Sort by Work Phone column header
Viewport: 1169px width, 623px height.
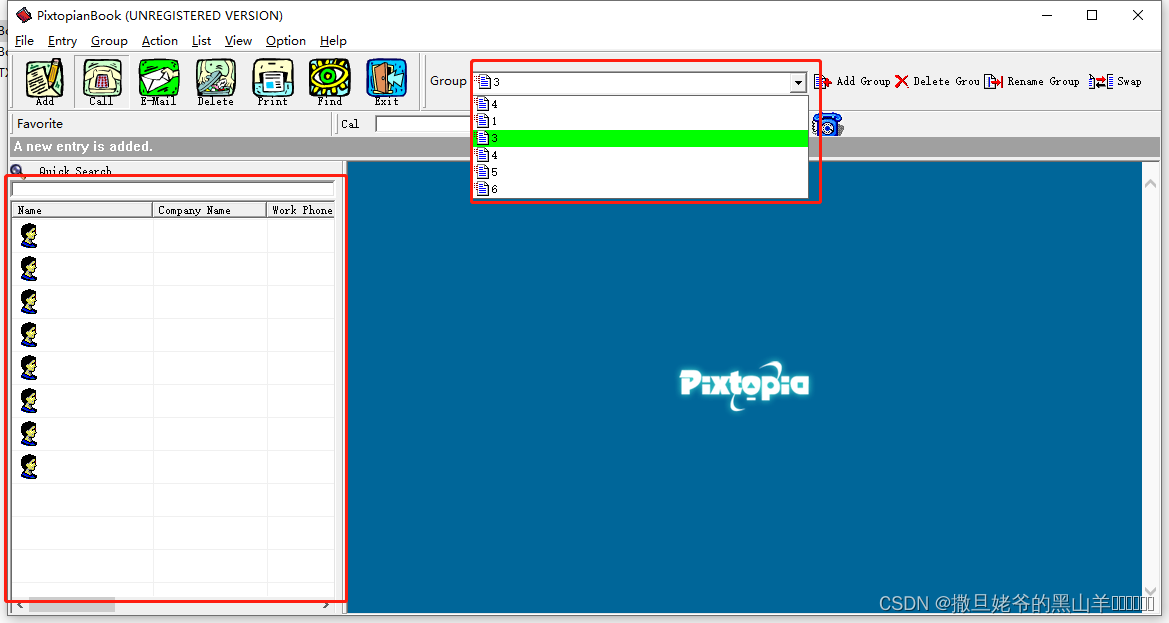point(300,210)
